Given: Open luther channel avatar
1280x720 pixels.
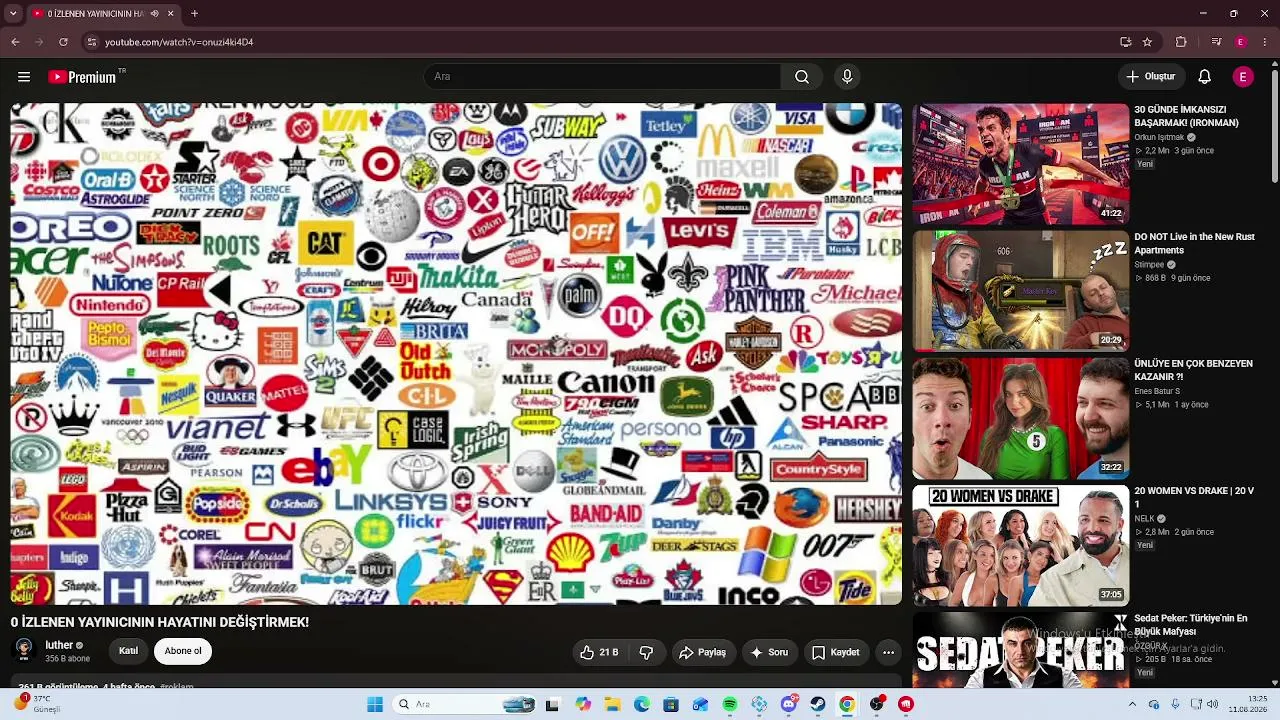Looking at the screenshot, I should coord(24,650).
